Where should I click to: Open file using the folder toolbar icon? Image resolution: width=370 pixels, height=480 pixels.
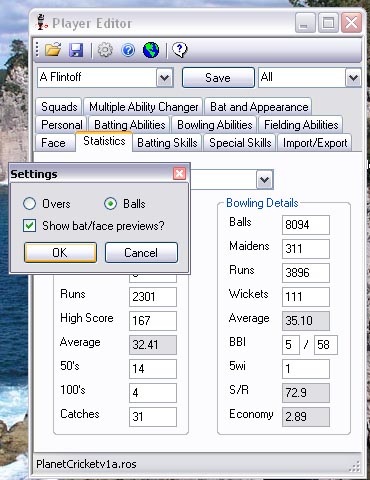(x=53, y=50)
